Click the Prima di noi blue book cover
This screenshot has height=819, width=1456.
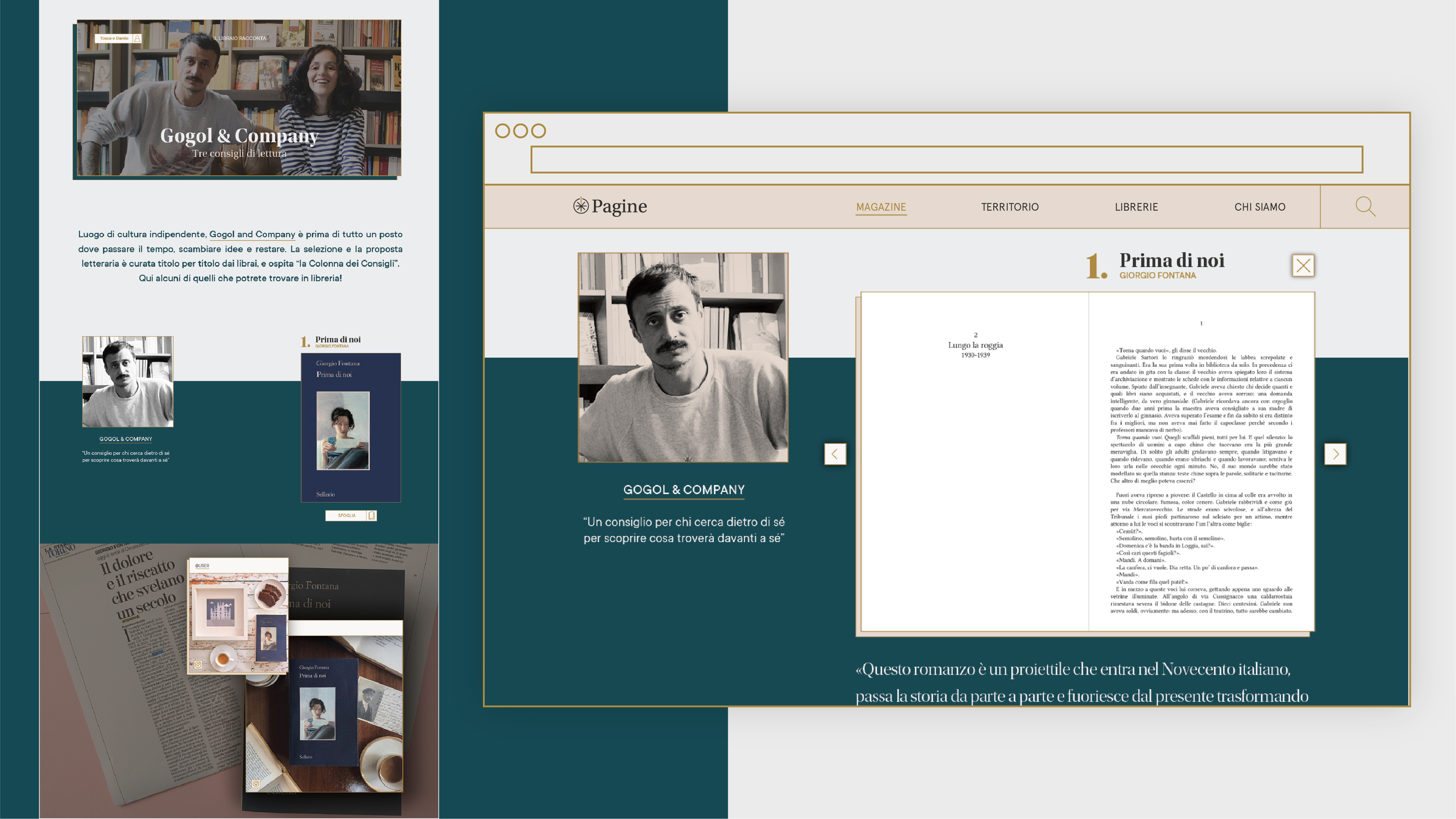coord(350,428)
